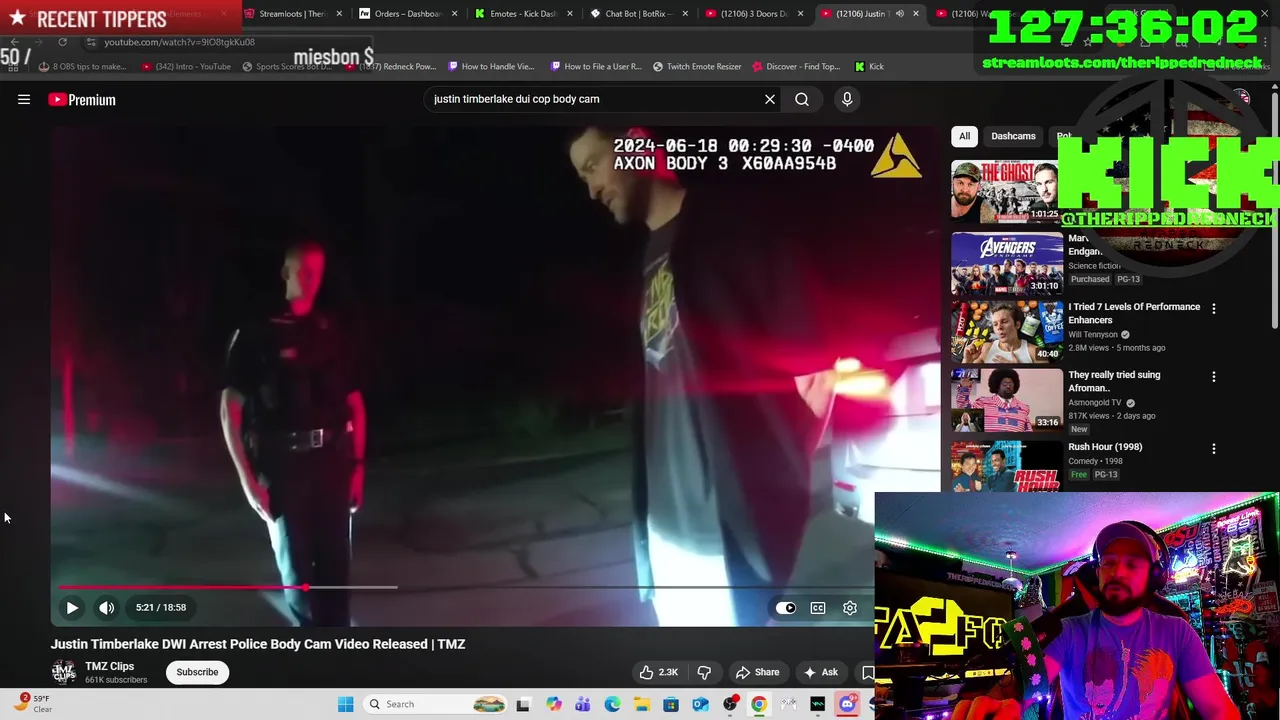The width and height of the screenshot is (1280, 720).
Task: Open File Explorer from taskbar
Action: (x=641, y=704)
